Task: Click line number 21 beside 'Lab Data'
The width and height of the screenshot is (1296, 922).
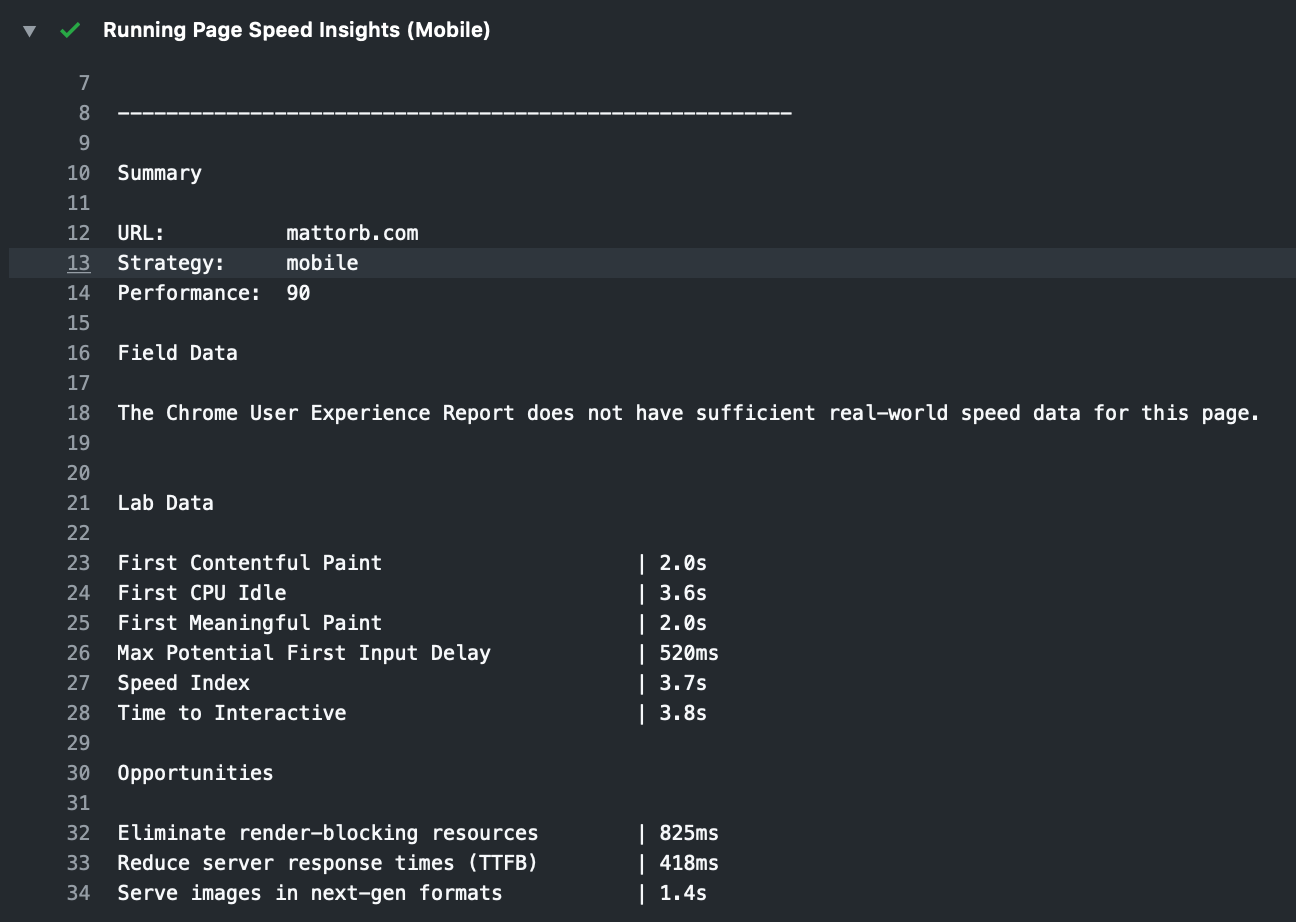Action: click(78, 502)
